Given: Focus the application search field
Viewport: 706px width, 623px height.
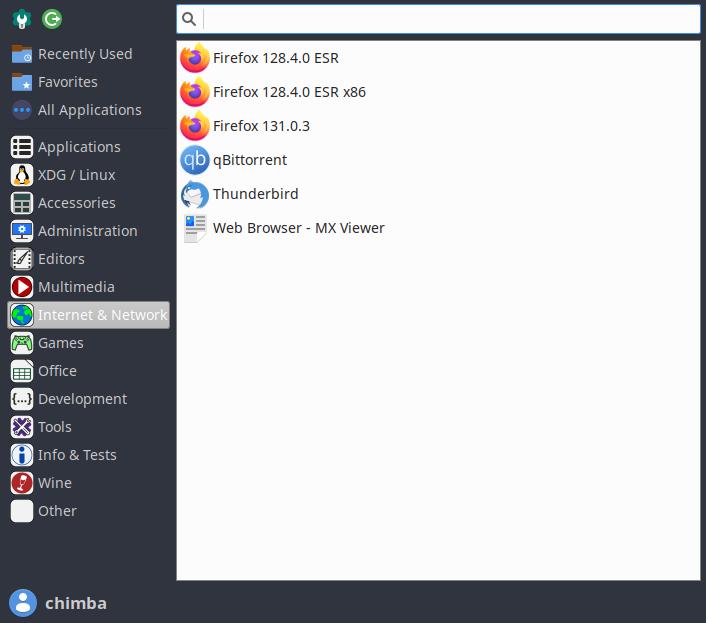Looking at the screenshot, I should point(438,19).
